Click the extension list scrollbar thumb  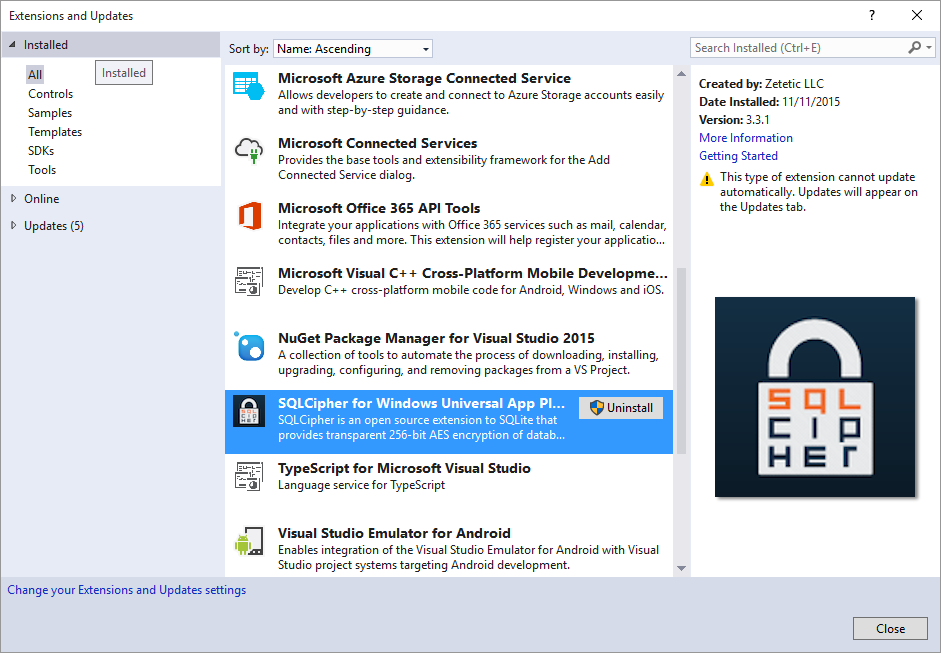tap(681, 361)
